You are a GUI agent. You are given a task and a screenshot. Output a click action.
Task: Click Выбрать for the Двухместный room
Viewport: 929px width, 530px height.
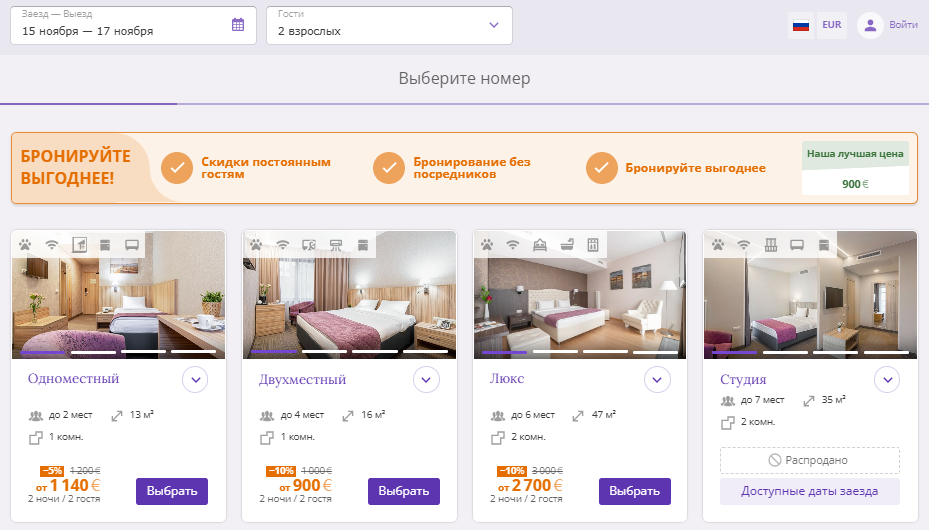click(403, 492)
